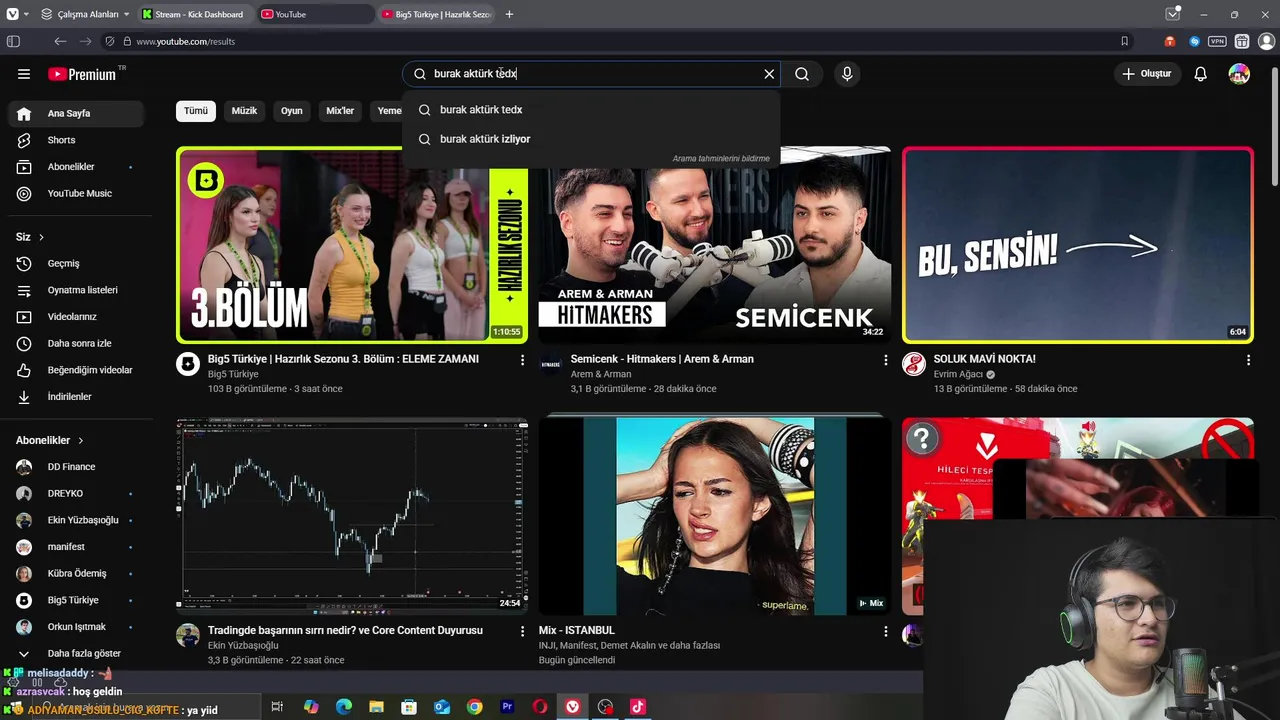Select the Tümü filter chip
Screen dimensions: 1280x720
(x=196, y=111)
